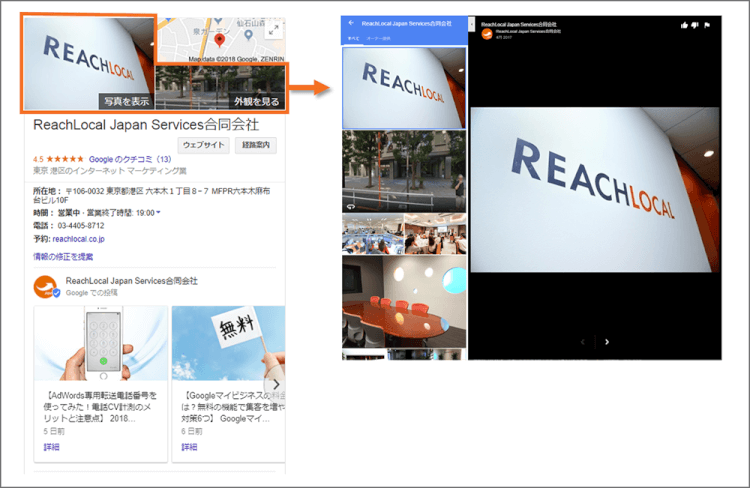This screenshot has width=750, height=488.
Task: Click the 経路案内 directions button
Action: [256, 145]
